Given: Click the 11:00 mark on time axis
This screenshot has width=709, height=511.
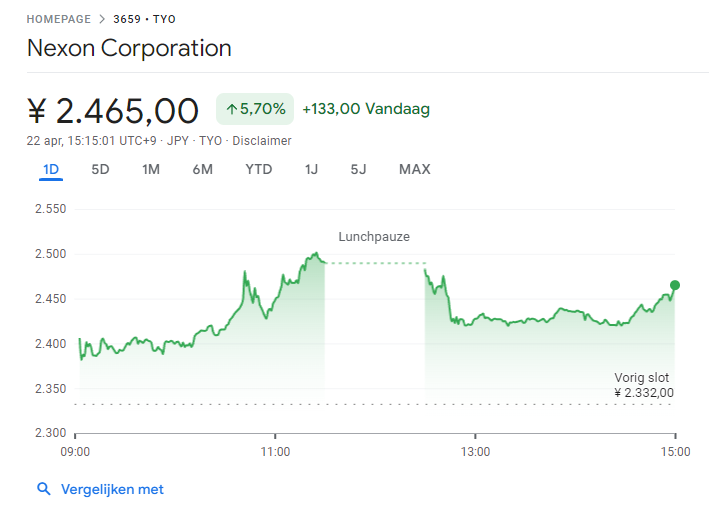Looking at the screenshot, I should (x=275, y=451).
